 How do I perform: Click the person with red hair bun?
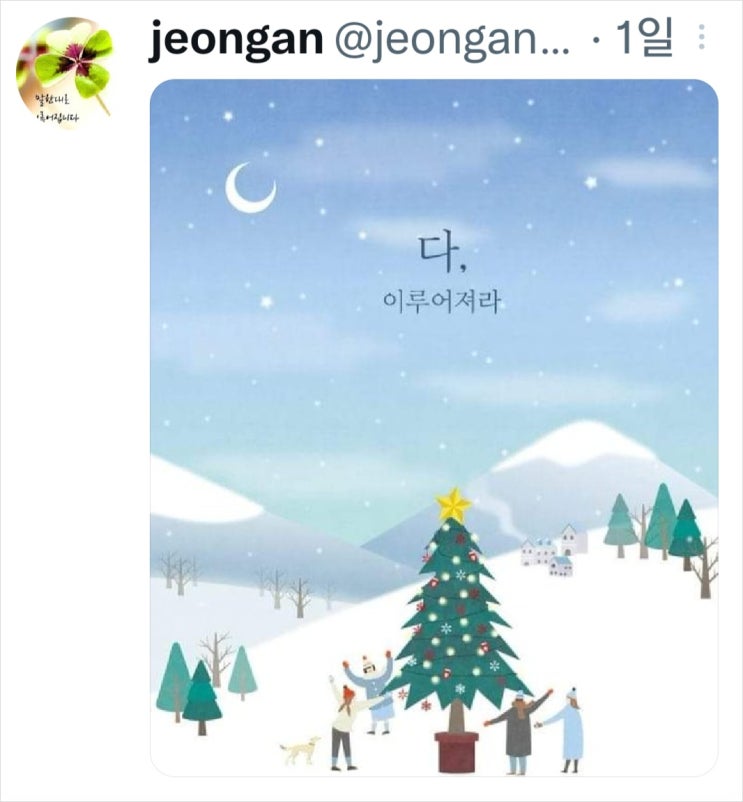pyautogui.click(x=345, y=723)
